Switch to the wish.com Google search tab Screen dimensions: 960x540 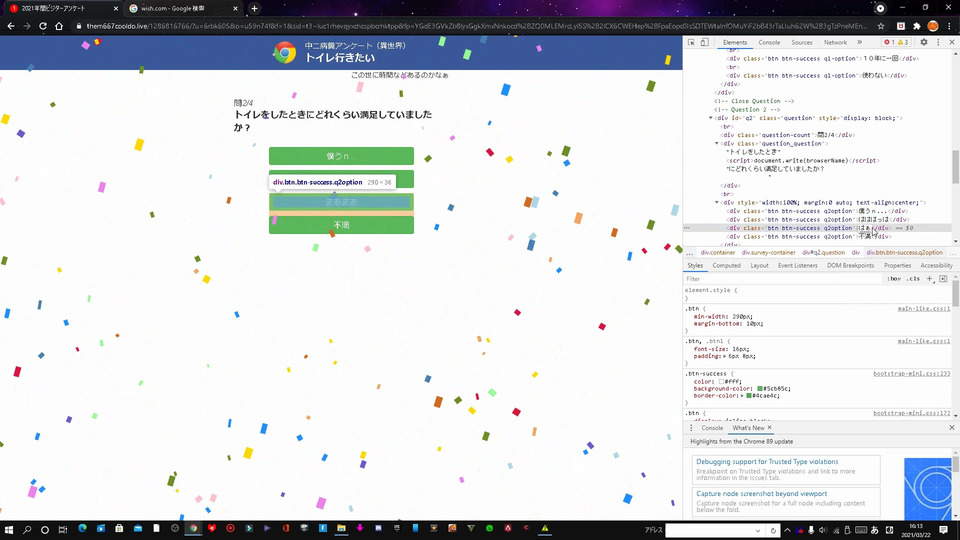click(x=184, y=9)
